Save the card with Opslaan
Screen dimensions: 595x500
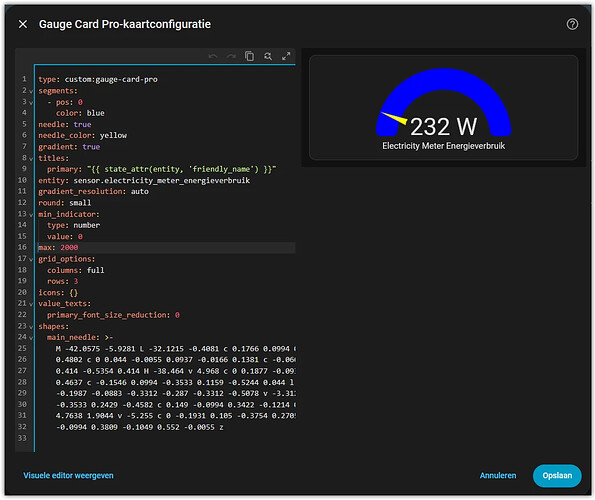(557, 475)
